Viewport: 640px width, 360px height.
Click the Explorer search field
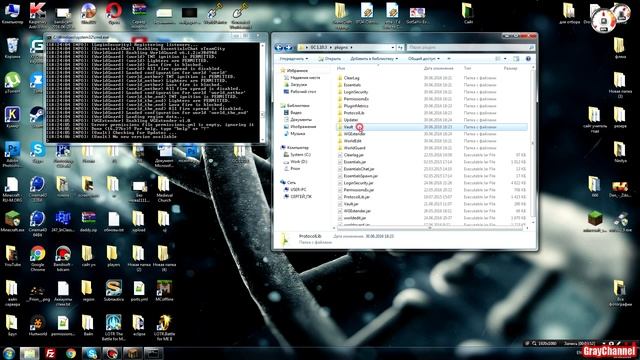coord(471,47)
